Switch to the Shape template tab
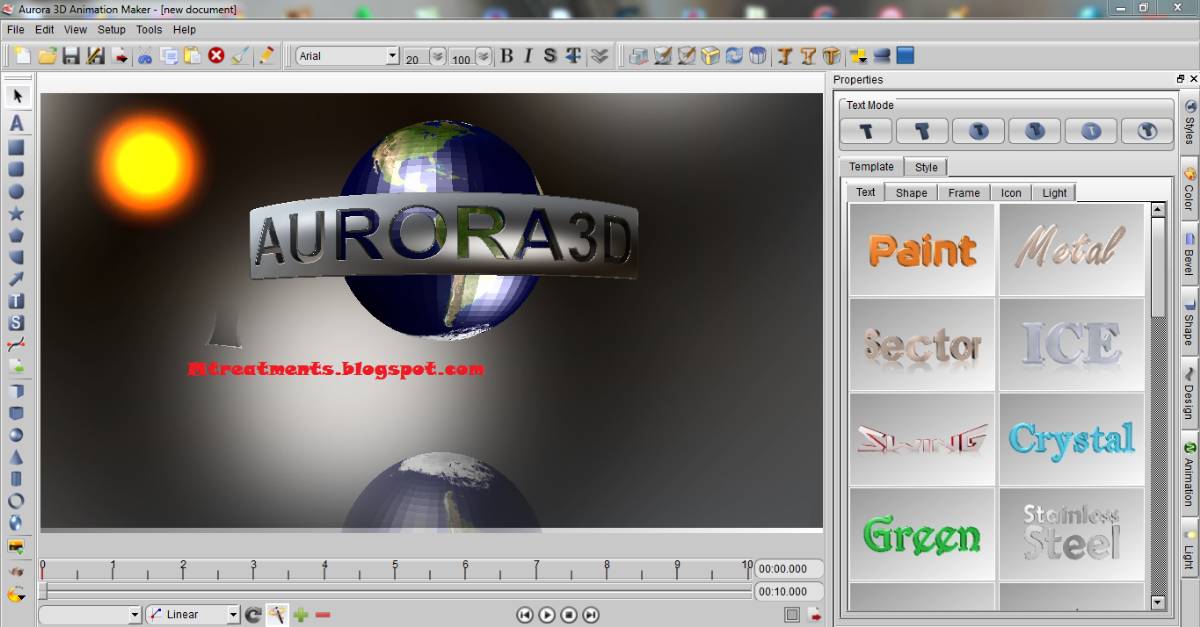This screenshot has width=1200, height=627. tap(911, 192)
